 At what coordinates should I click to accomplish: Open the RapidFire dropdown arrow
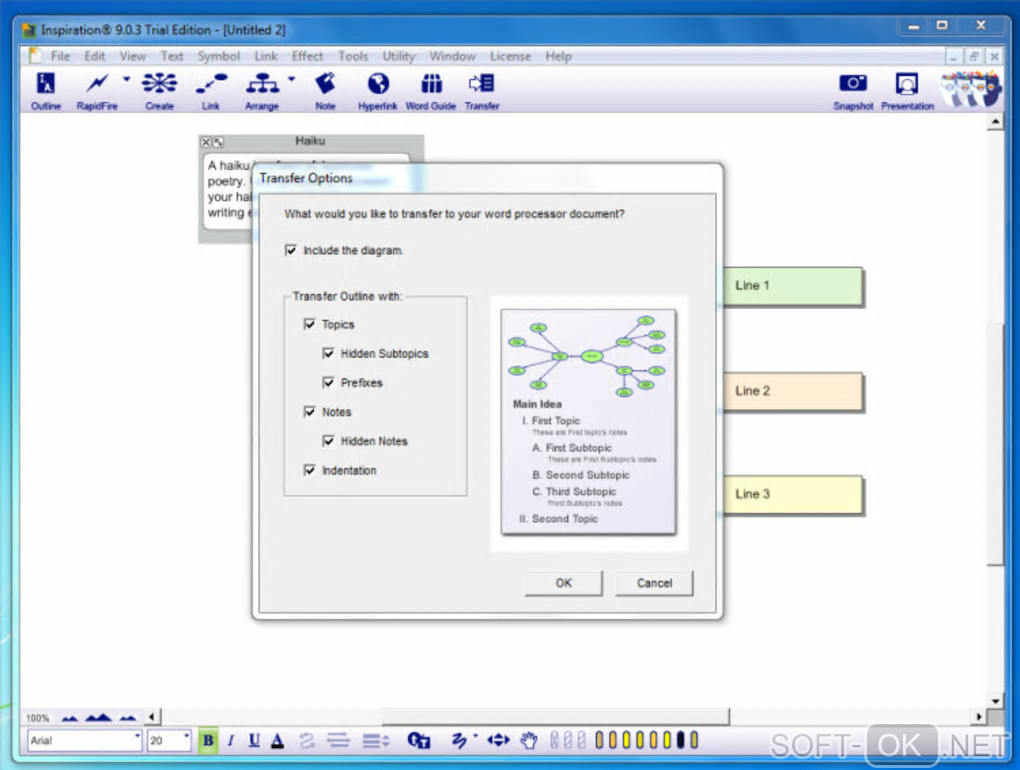pyautogui.click(x=127, y=79)
